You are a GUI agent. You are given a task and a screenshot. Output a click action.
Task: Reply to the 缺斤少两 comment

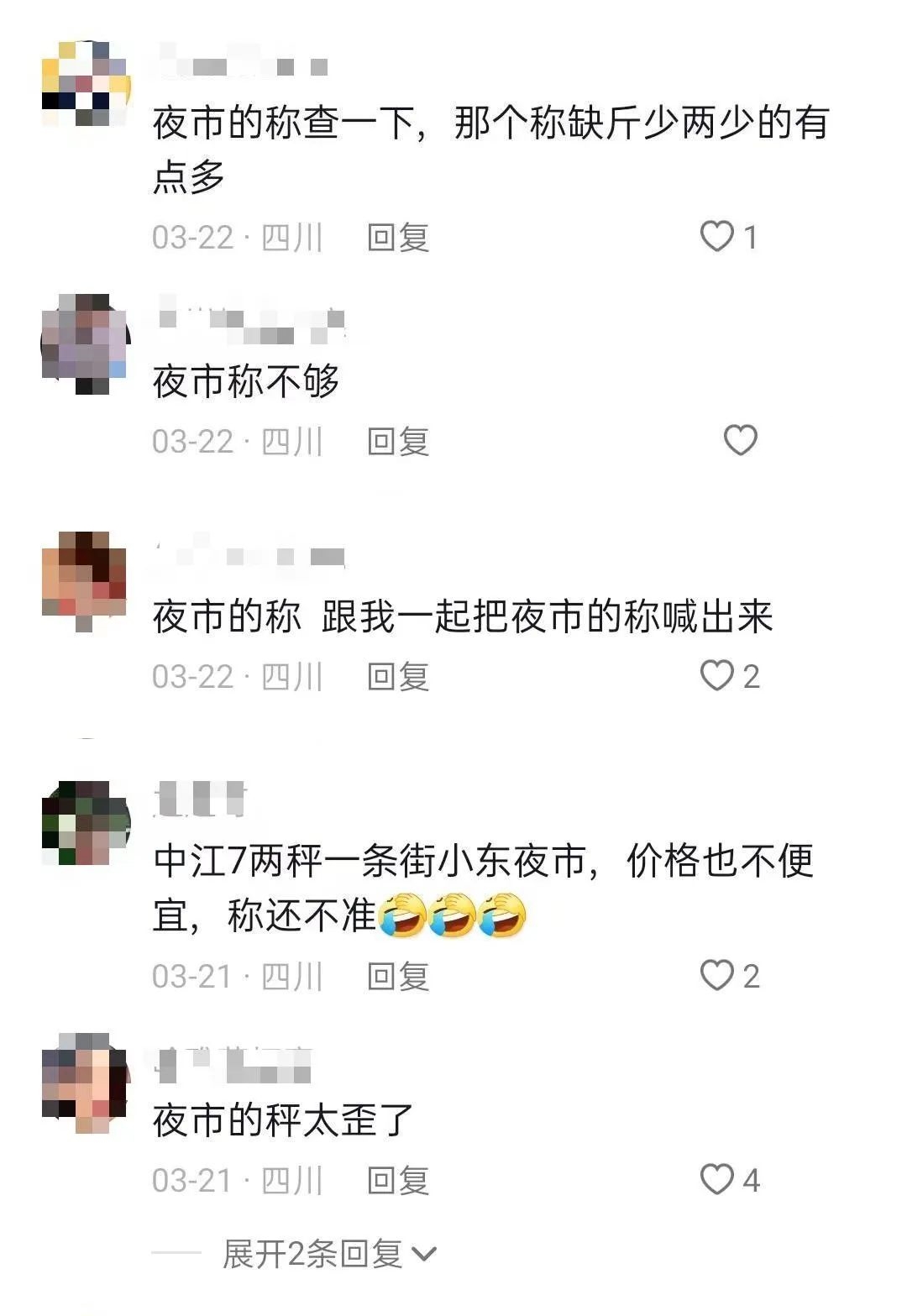pos(398,238)
